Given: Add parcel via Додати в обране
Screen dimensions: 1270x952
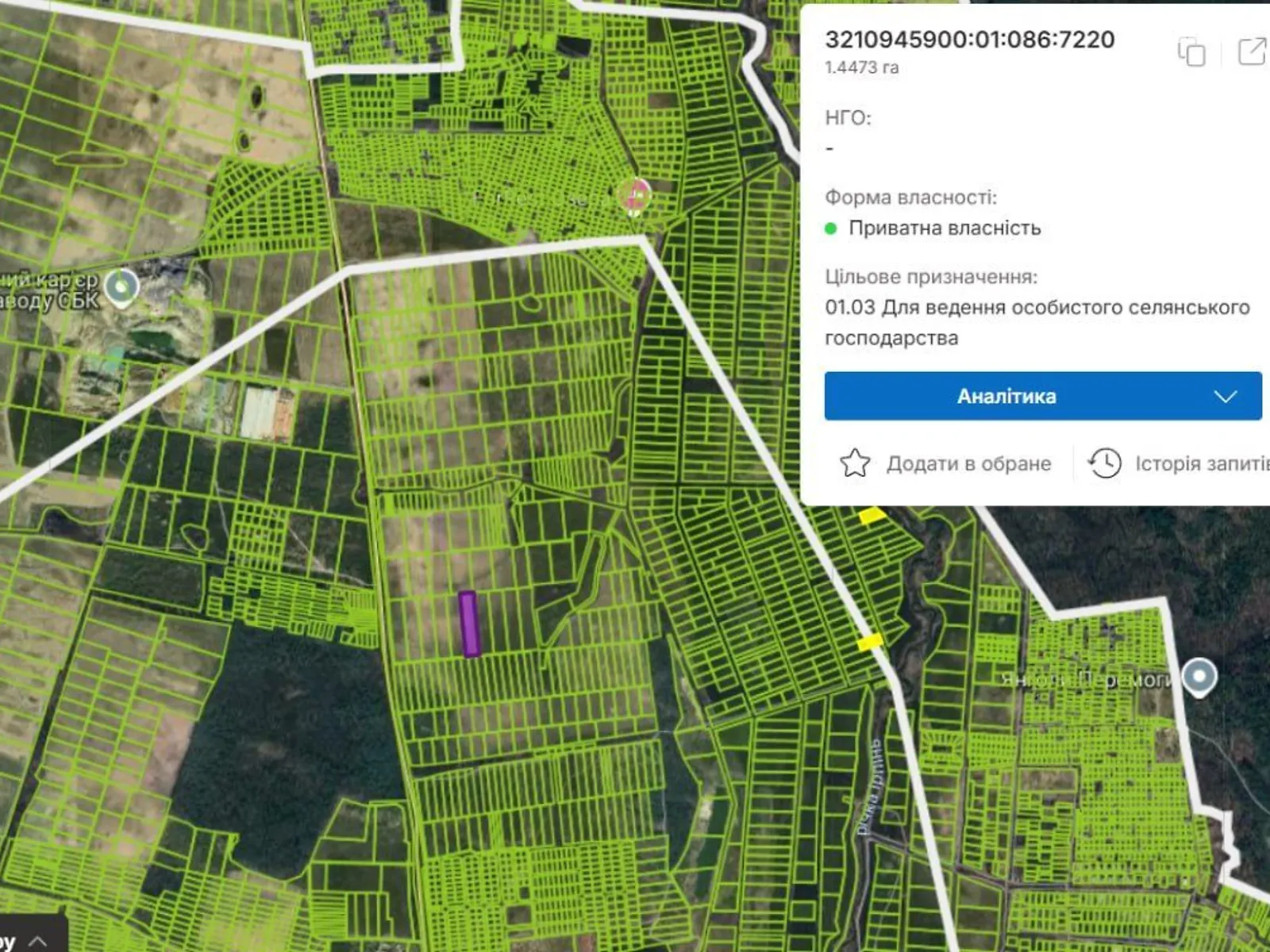Looking at the screenshot, I should [x=968, y=463].
